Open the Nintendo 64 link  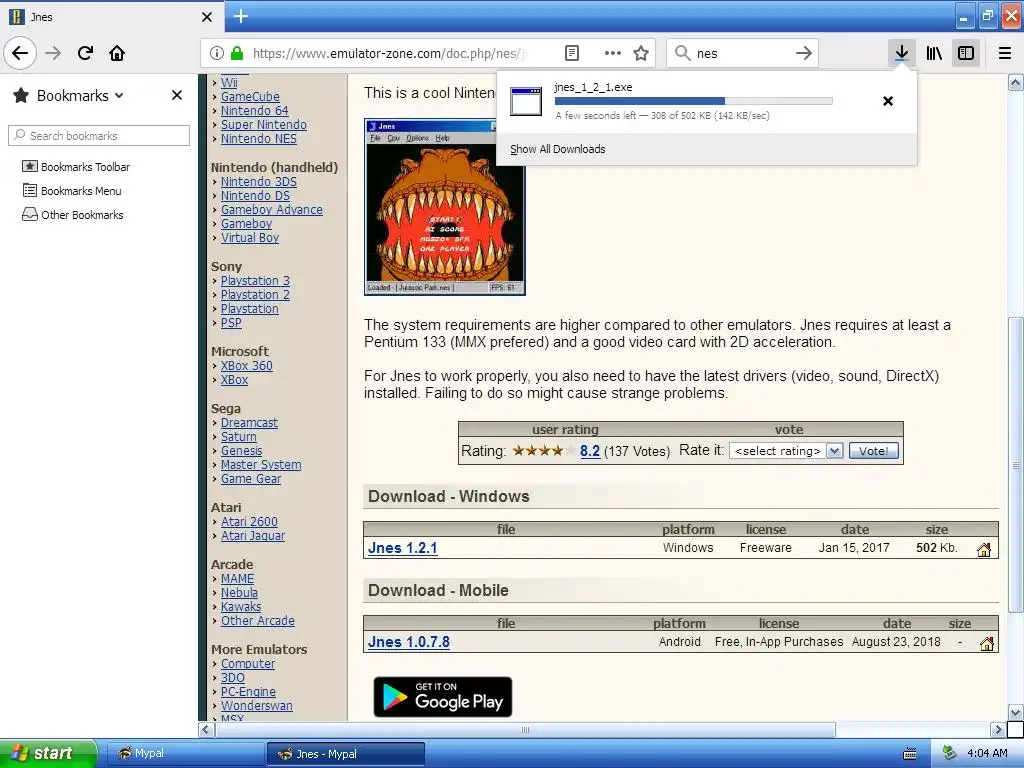pyautogui.click(x=255, y=110)
